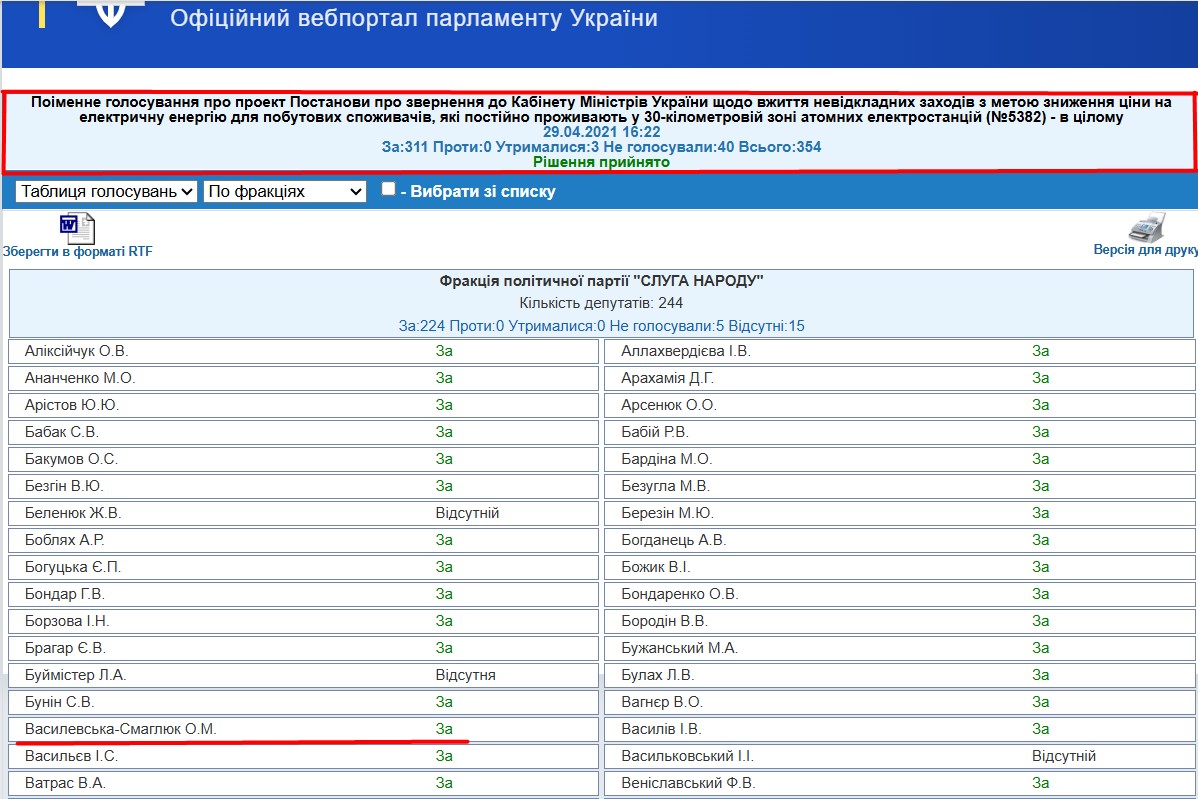Click 'Відсутня' status for Буймістер Л.А.
1198x799 pixels.
click(466, 675)
